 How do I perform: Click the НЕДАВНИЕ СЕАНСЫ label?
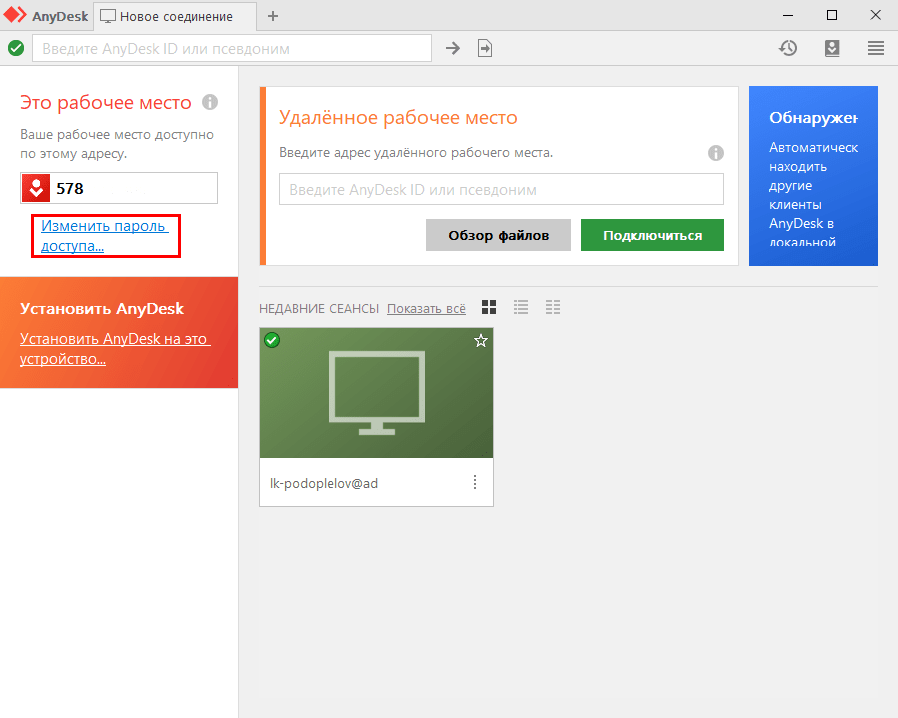[319, 309]
